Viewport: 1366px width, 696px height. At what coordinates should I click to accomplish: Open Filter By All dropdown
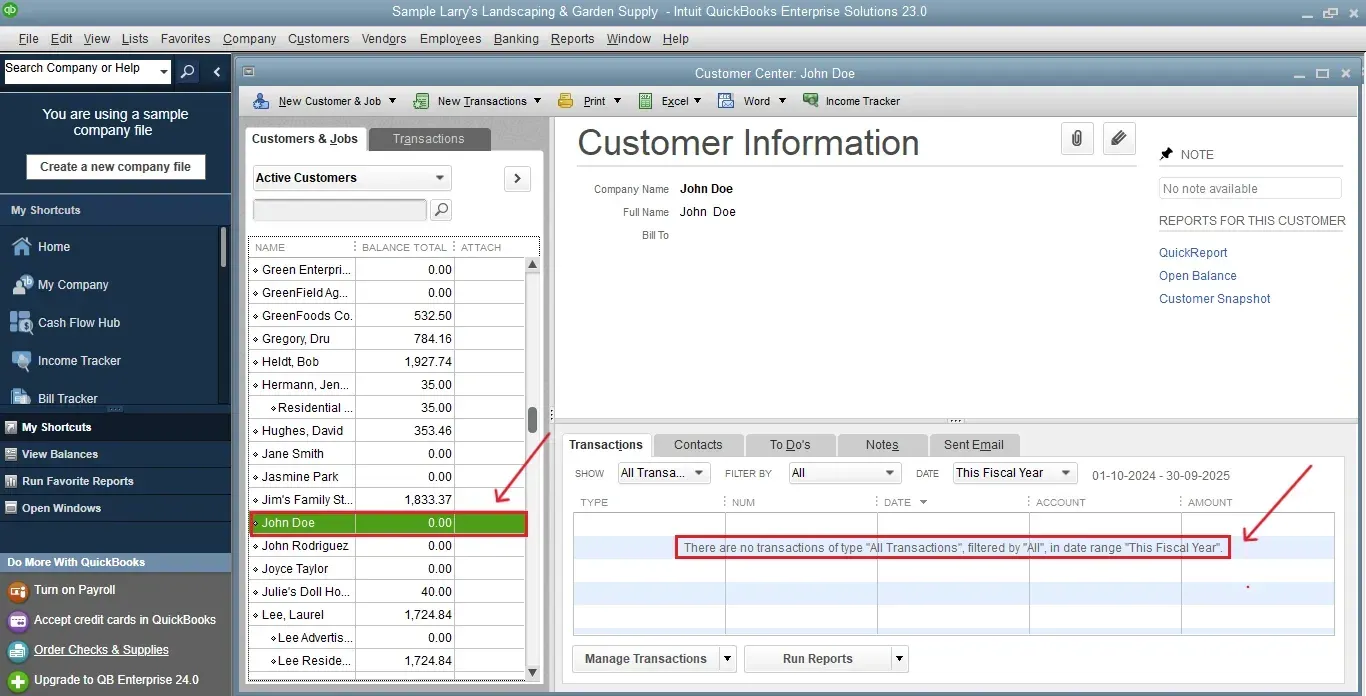tap(845, 473)
